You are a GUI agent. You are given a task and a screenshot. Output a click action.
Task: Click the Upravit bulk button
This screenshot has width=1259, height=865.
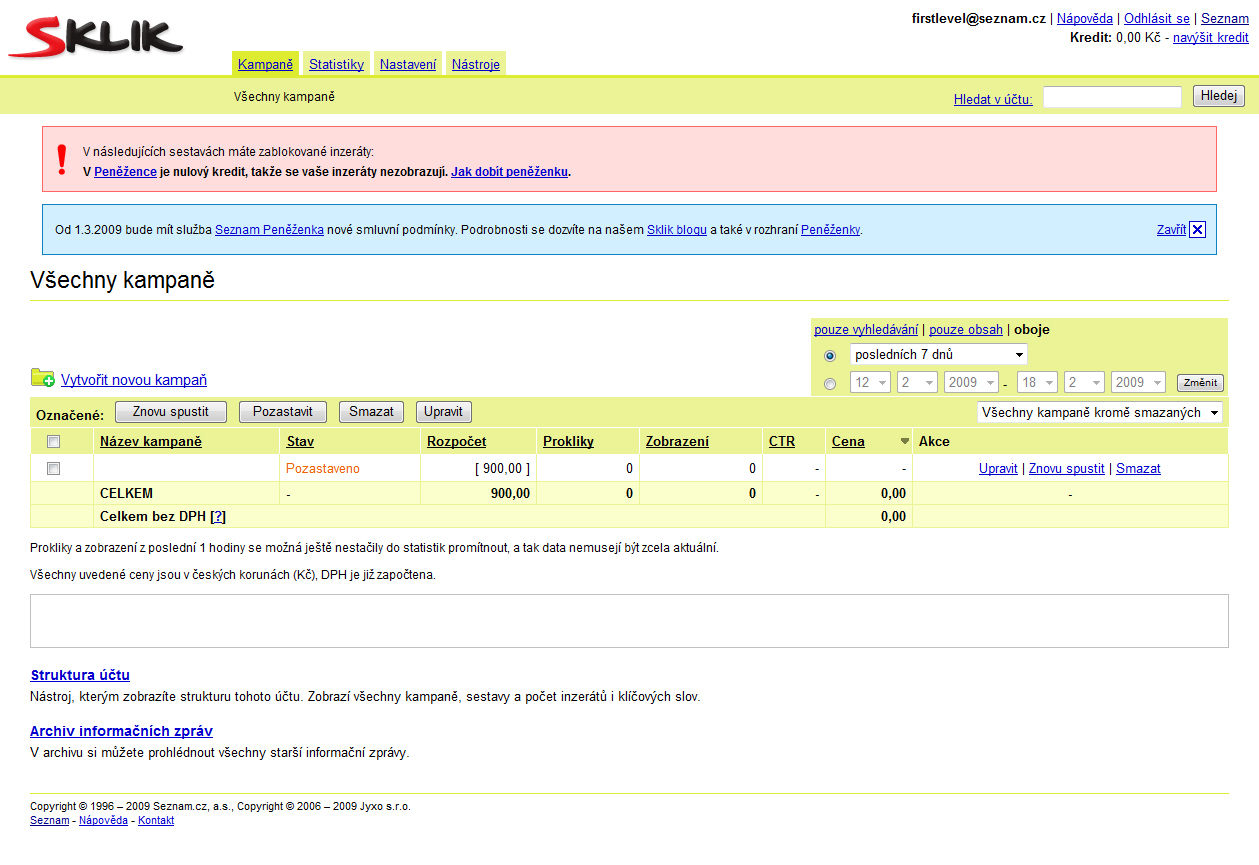[443, 411]
